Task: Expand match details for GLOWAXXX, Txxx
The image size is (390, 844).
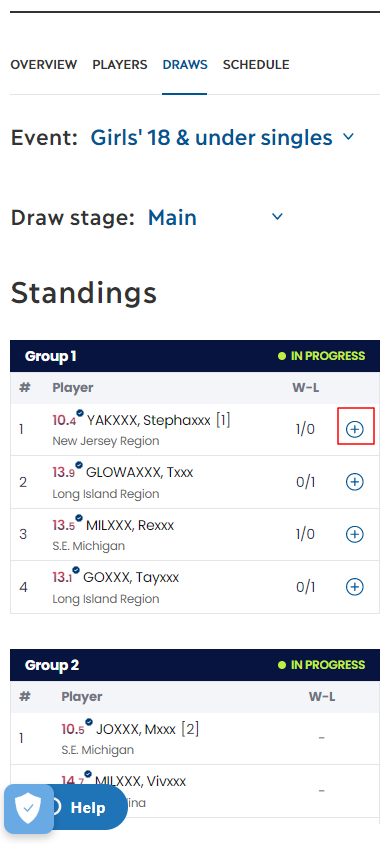Action: [354, 482]
